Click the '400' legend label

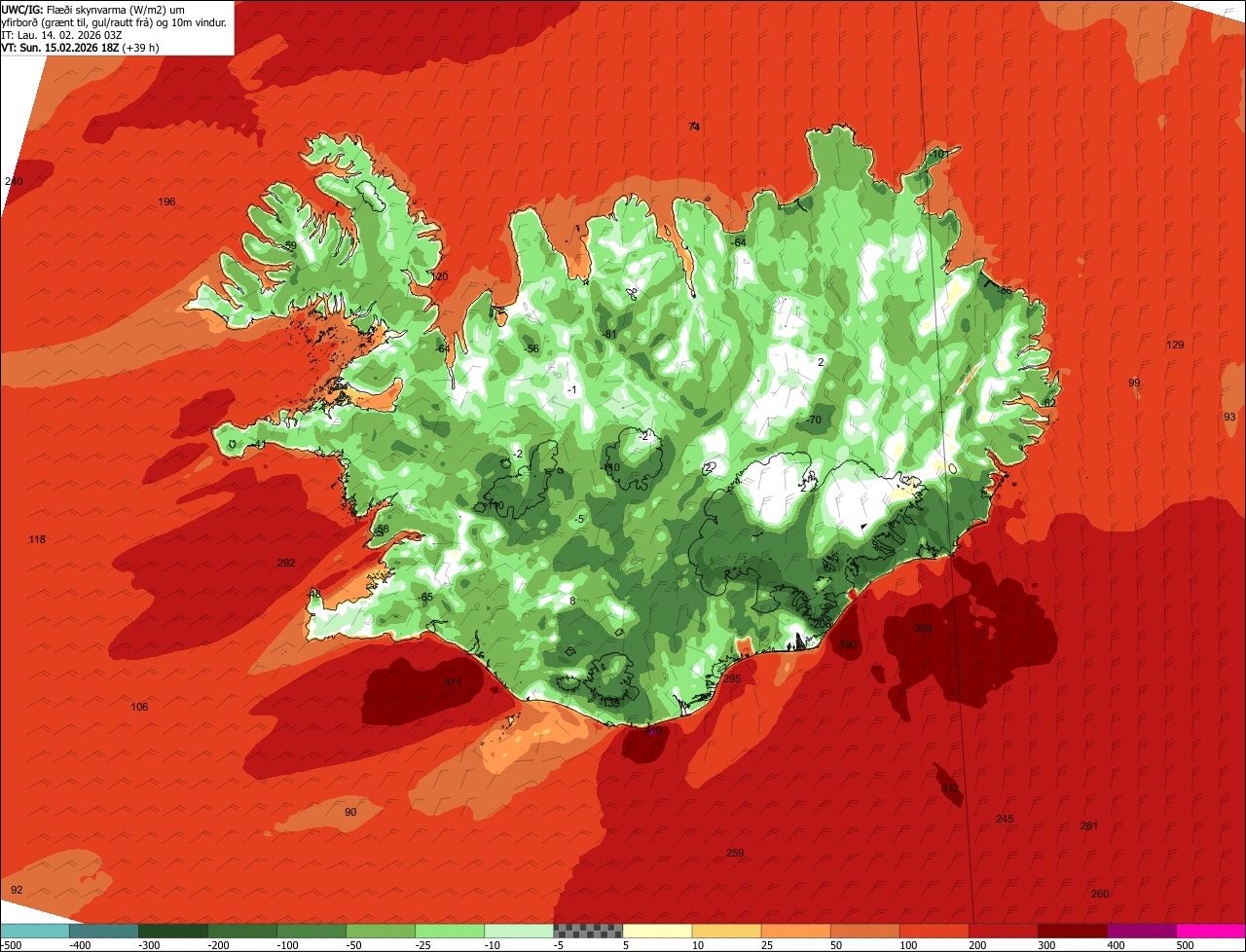(x=1116, y=945)
